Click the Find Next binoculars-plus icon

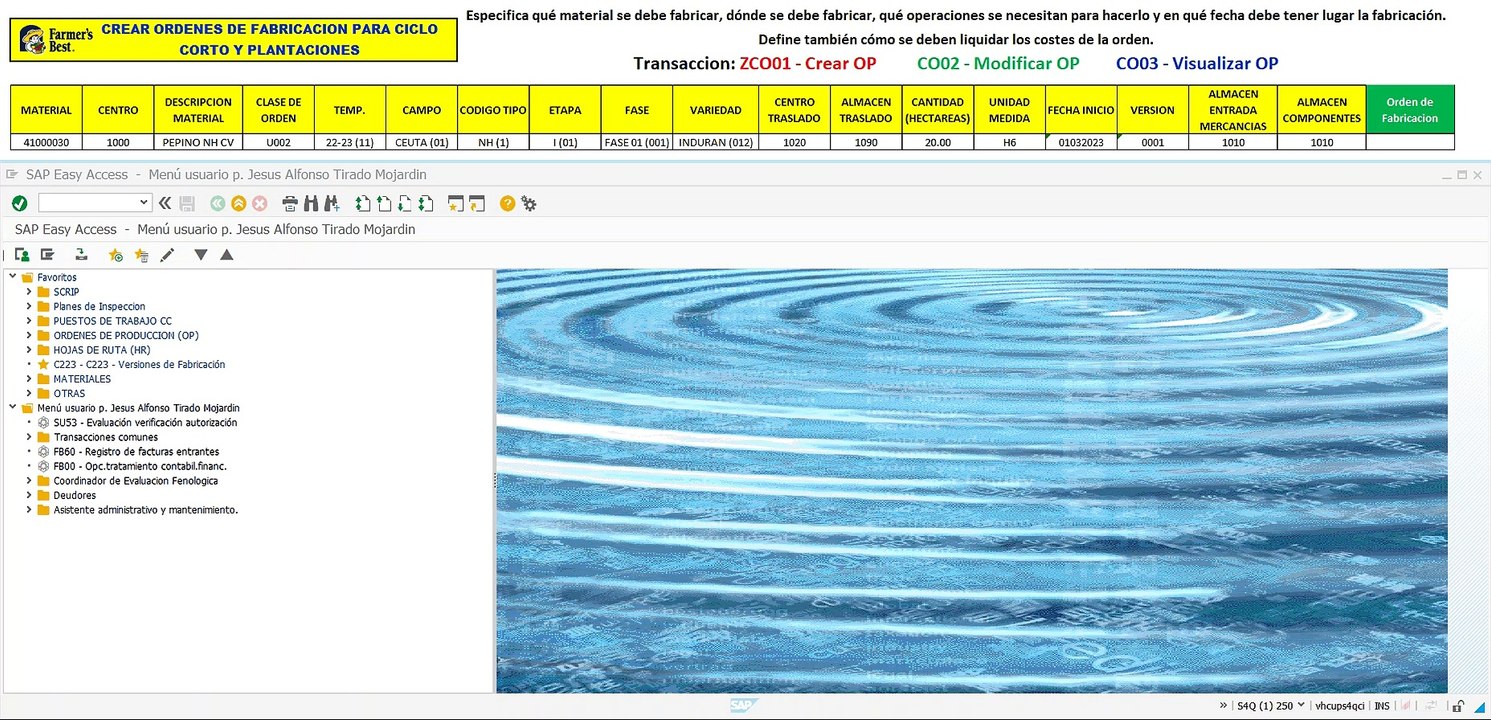coord(332,203)
